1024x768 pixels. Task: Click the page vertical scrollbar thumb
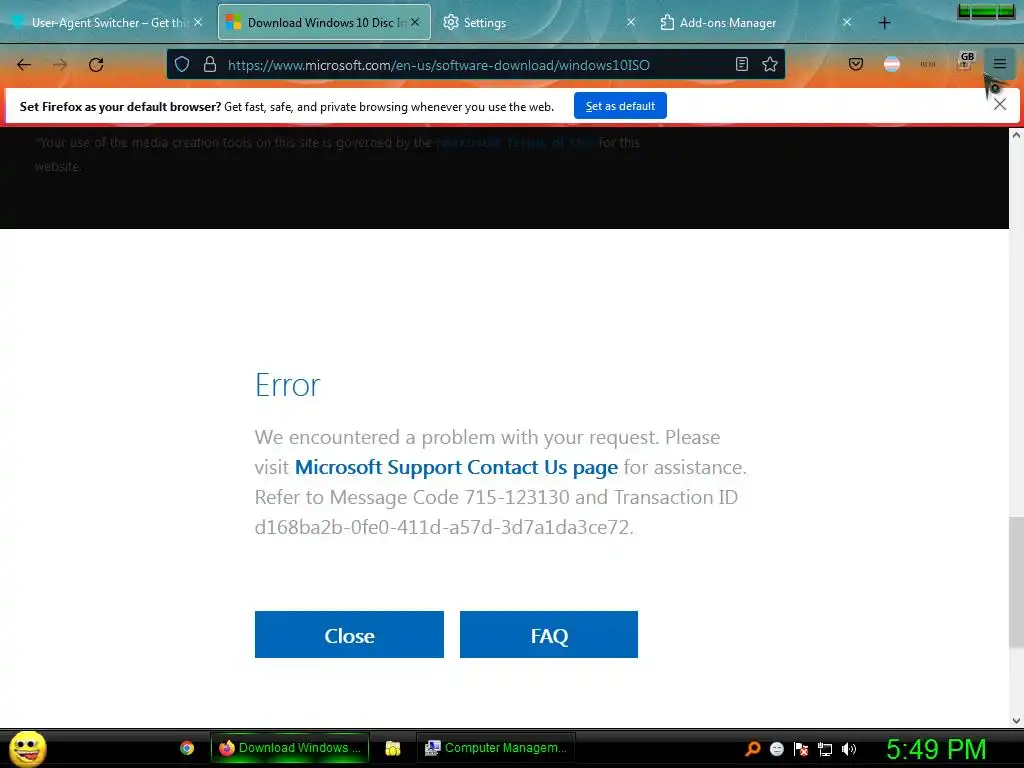point(1016,581)
